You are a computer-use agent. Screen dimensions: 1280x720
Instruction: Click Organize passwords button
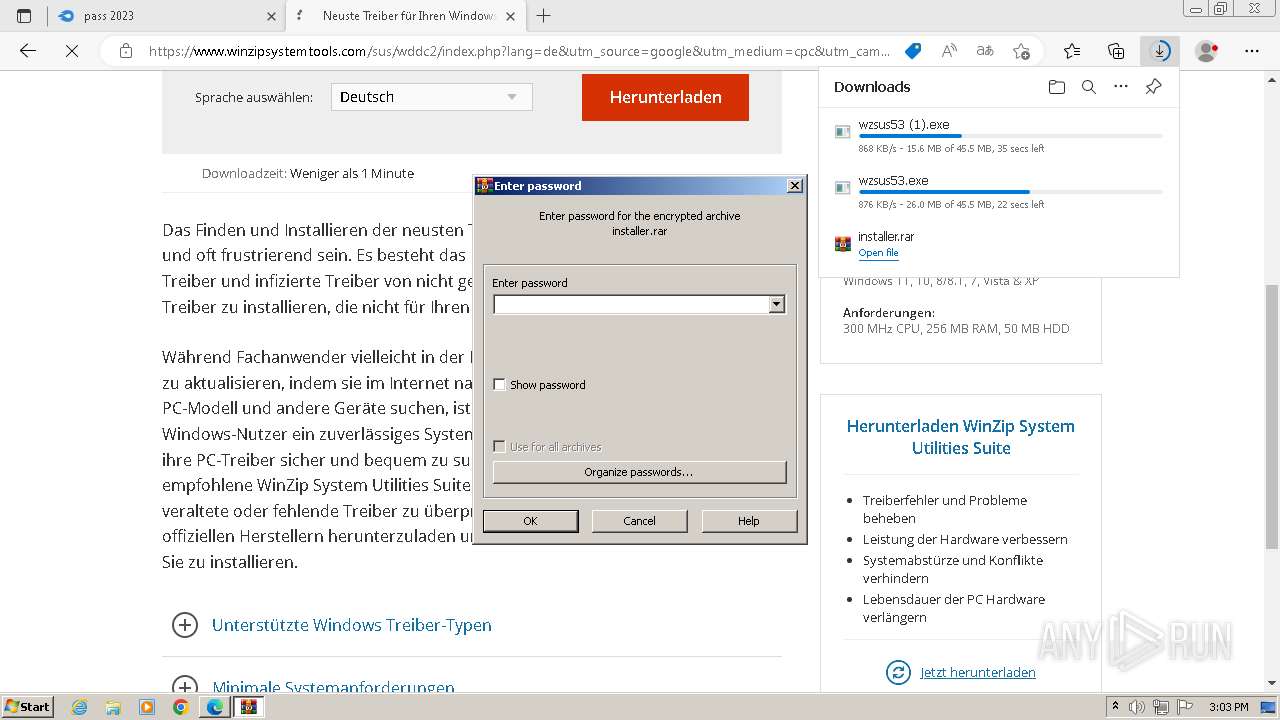pyautogui.click(x=639, y=472)
